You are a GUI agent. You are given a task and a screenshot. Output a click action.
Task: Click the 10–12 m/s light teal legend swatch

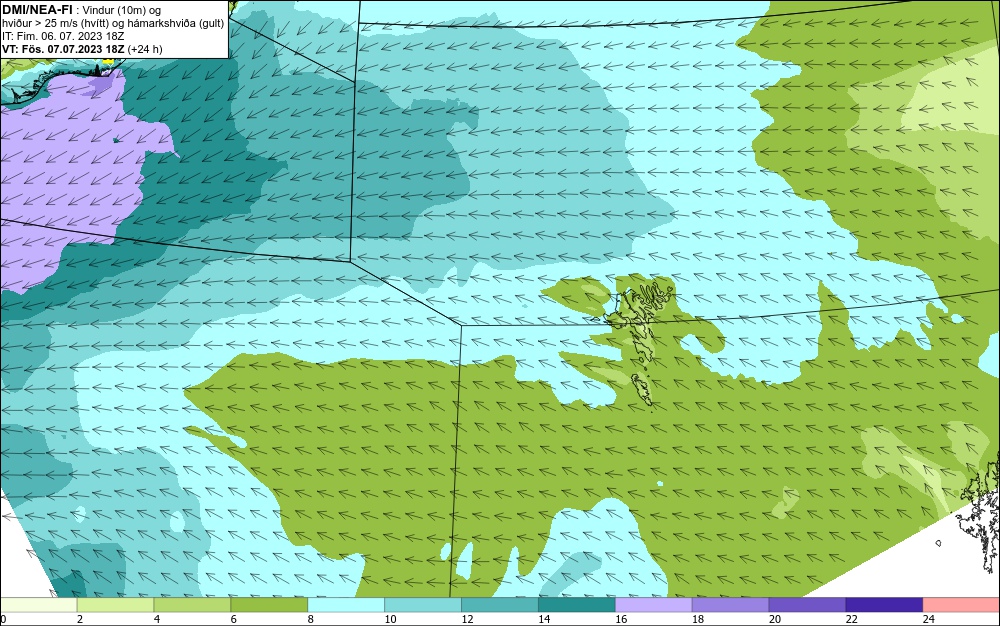click(423, 605)
